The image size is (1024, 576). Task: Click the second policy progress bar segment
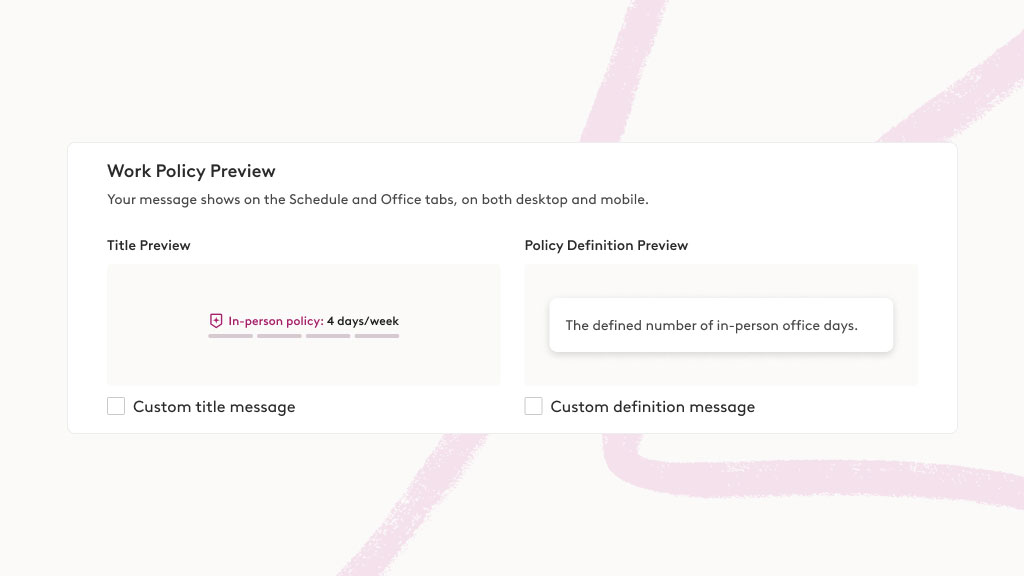[x=279, y=336]
